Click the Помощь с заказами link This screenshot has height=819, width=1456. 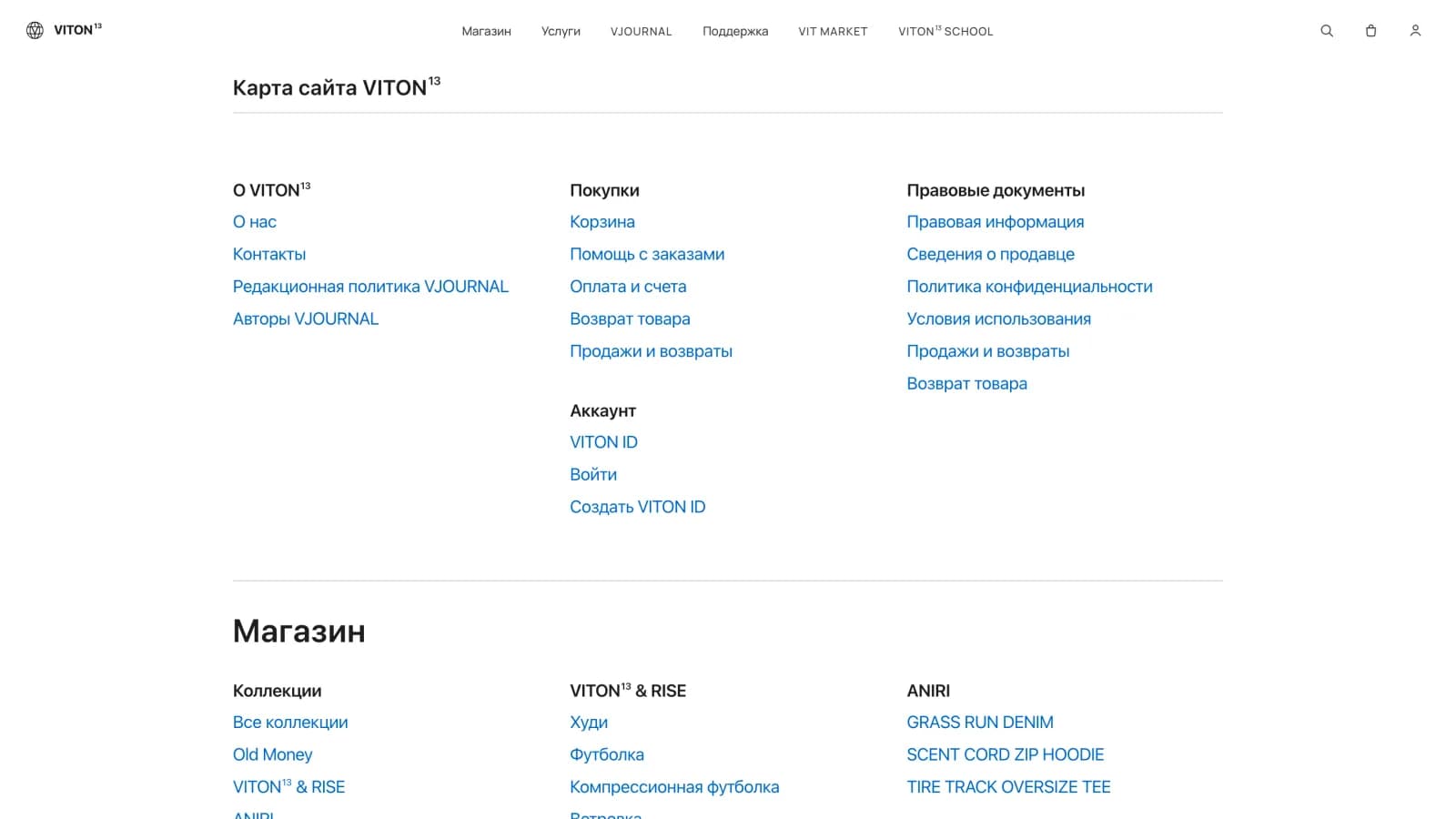click(647, 254)
